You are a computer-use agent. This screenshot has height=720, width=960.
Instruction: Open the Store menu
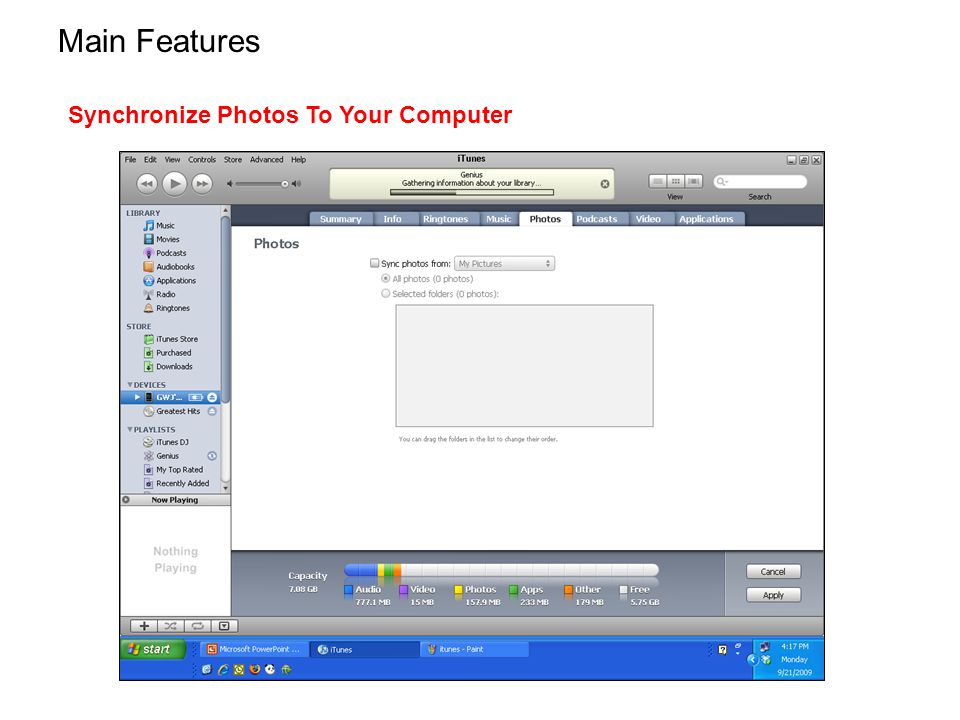233,160
